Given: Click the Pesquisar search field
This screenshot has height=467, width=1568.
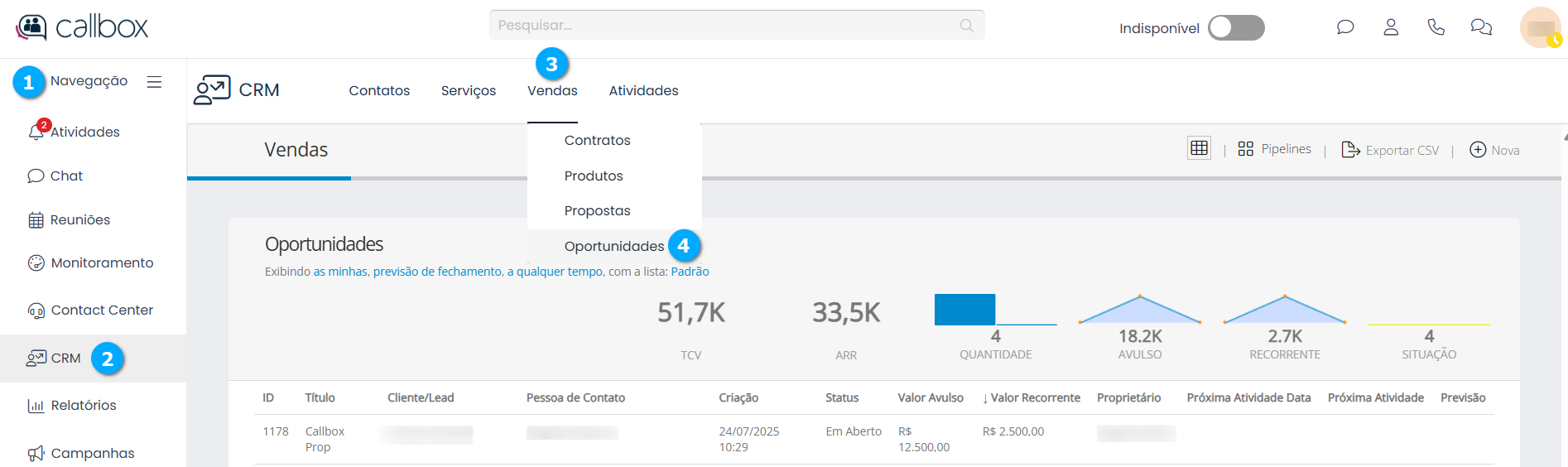Looking at the screenshot, I should (x=724, y=25).
